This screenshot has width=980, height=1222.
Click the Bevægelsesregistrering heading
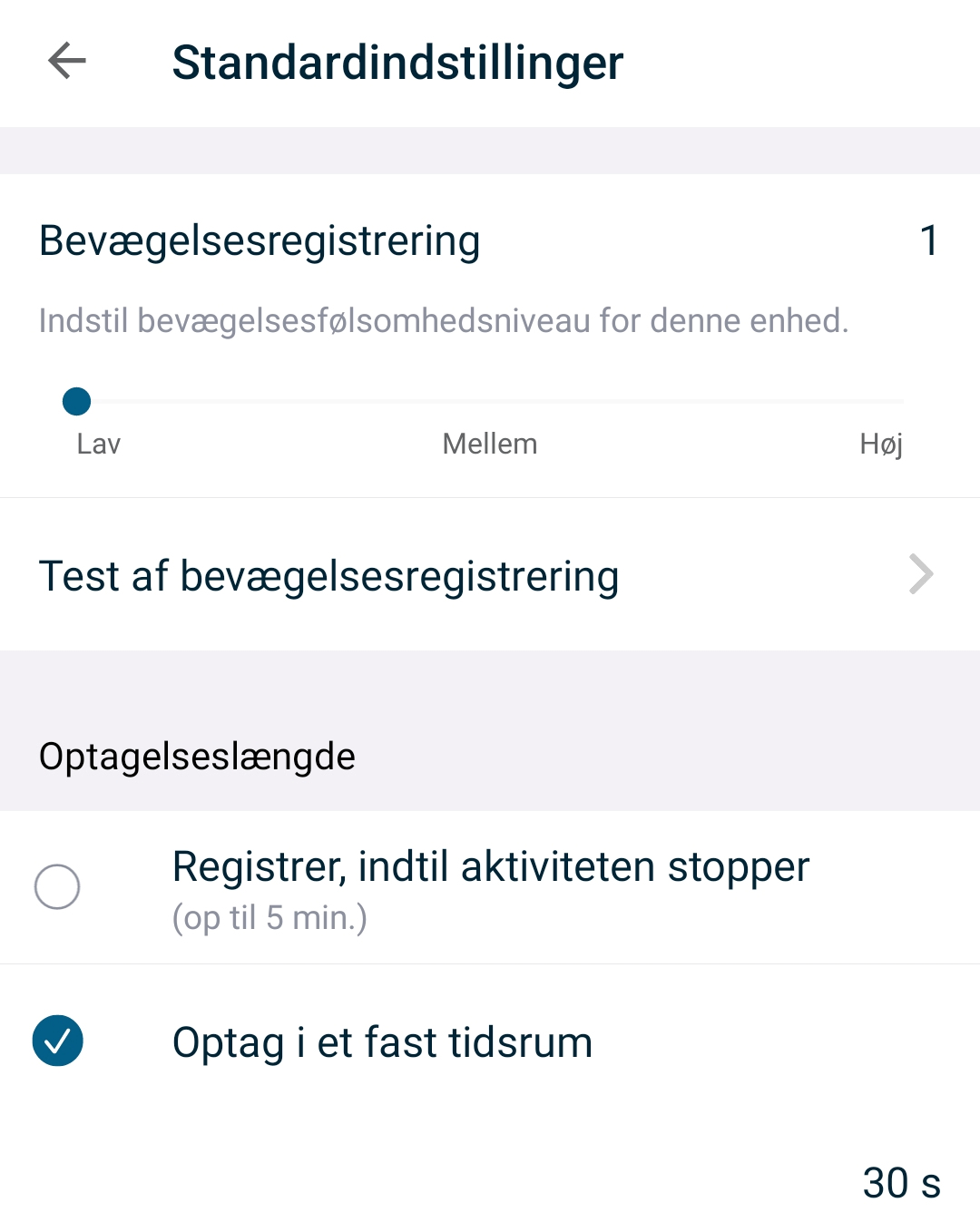click(x=260, y=241)
